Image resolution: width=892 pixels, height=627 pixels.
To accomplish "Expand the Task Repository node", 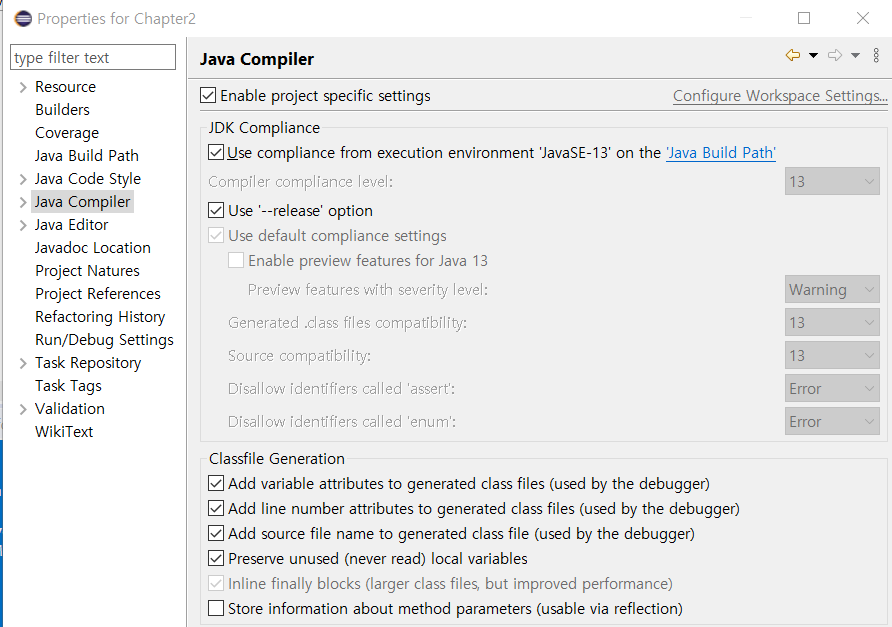I will [23, 363].
